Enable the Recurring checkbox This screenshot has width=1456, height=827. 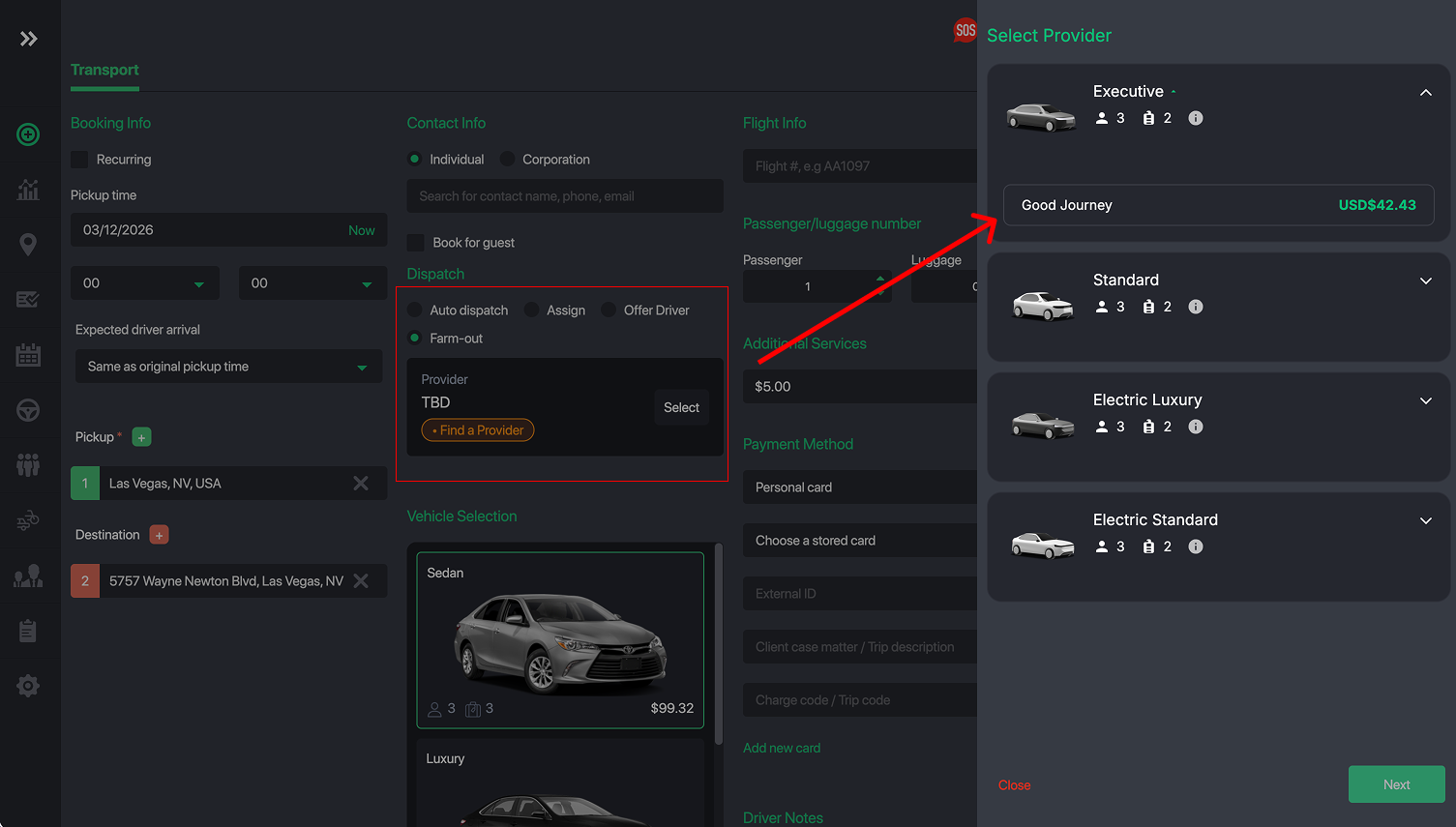(x=79, y=160)
